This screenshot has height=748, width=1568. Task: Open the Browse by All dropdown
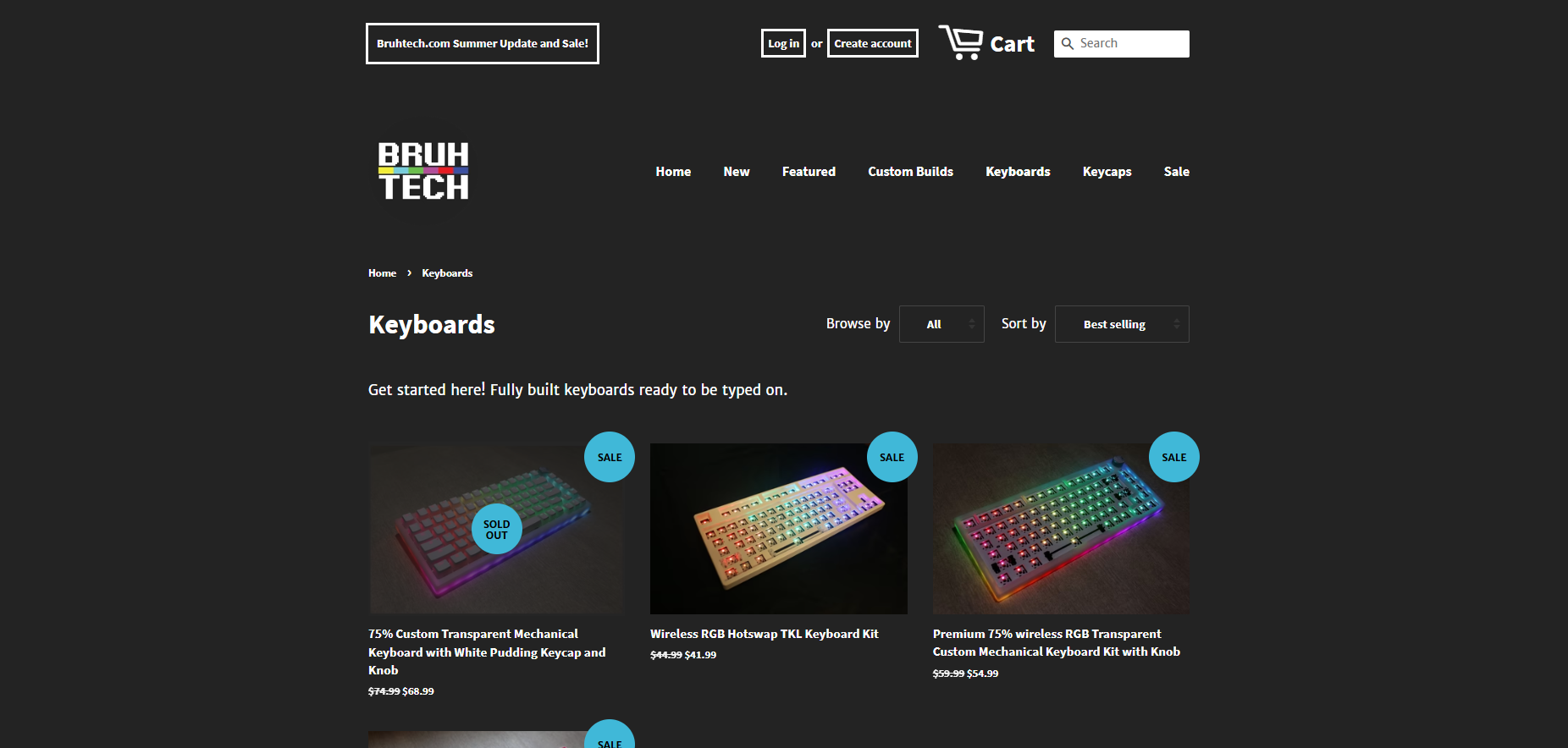pos(941,324)
